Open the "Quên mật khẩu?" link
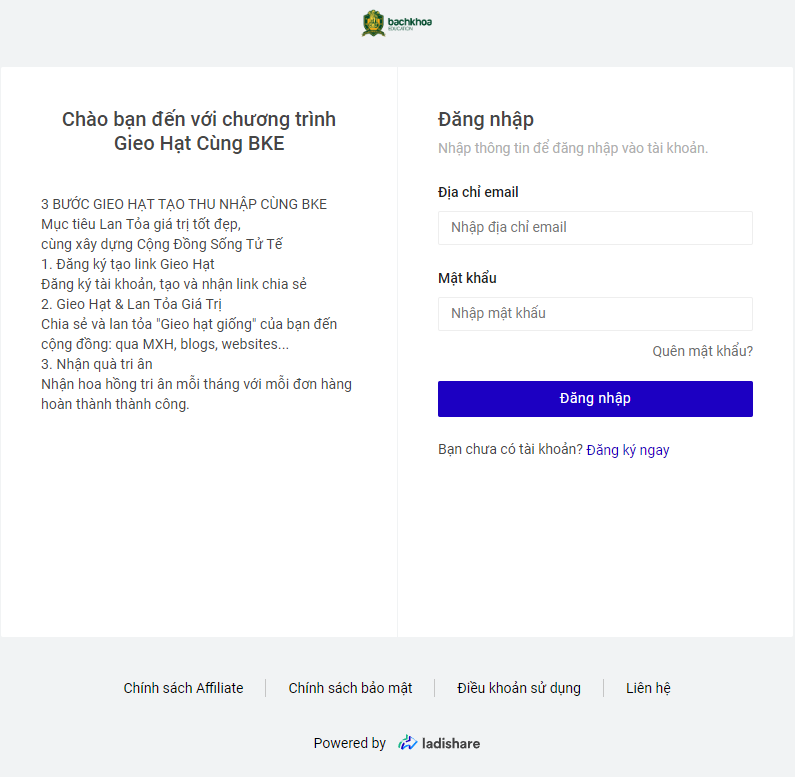Screen dimensions: 795x777 coord(702,351)
